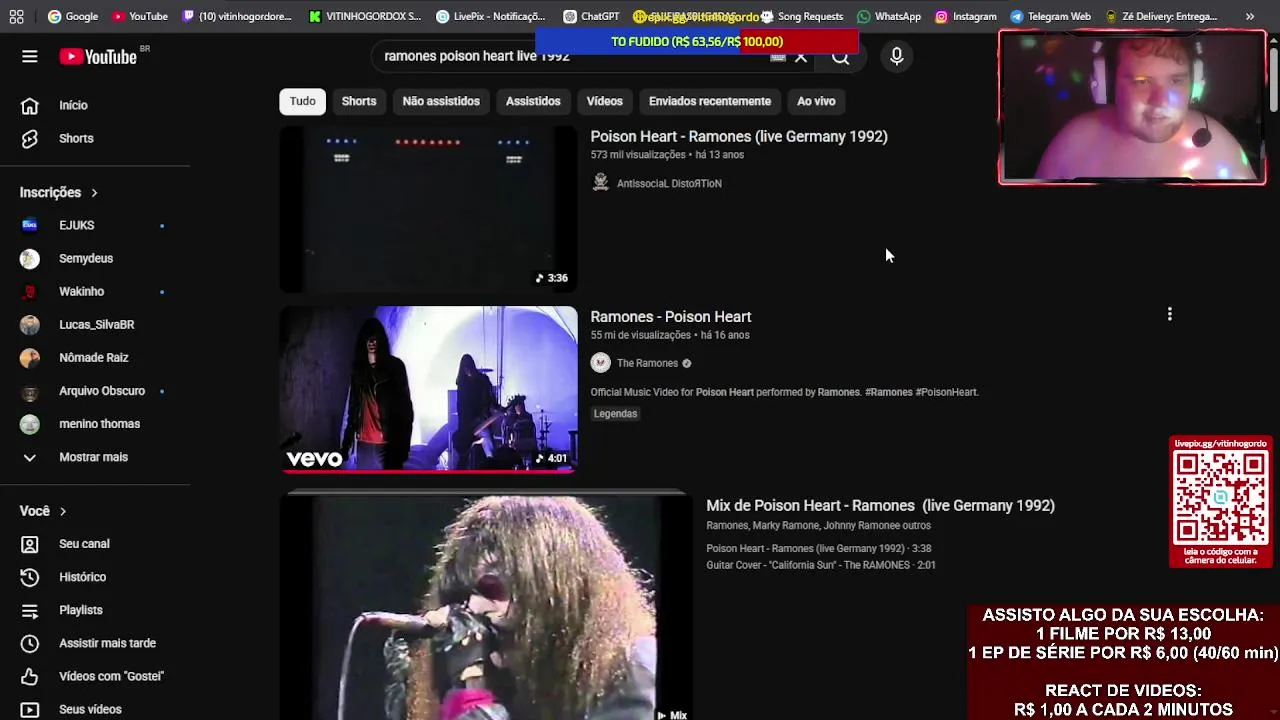Screen dimensions: 1280x720
Task: Open Nômade Raiz channel subscription
Action: click(95, 357)
